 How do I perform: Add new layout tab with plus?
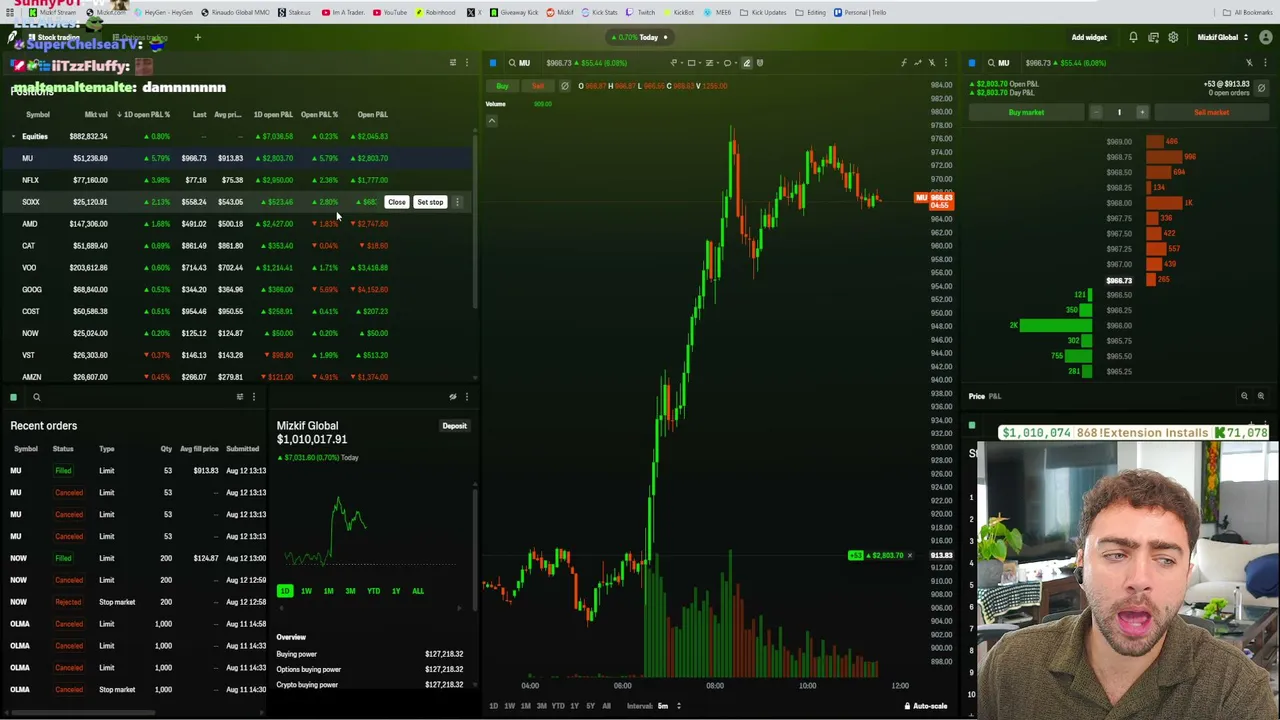(197, 37)
